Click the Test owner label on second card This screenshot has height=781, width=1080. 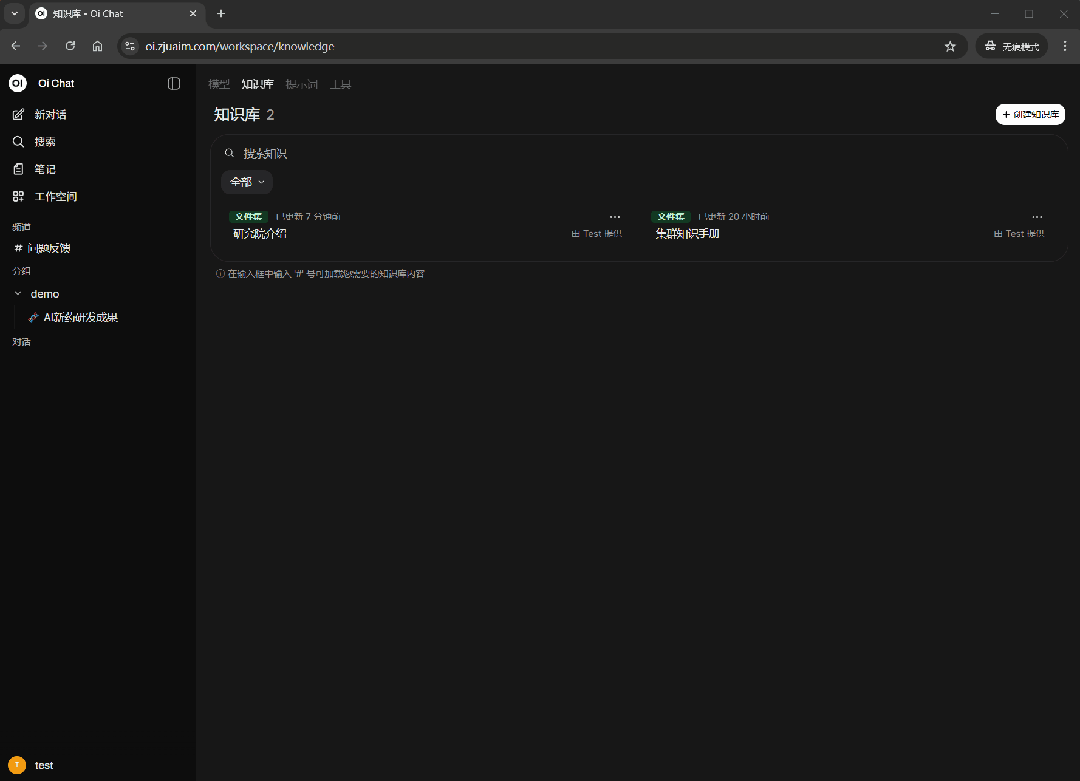pyautogui.click(x=1019, y=234)
